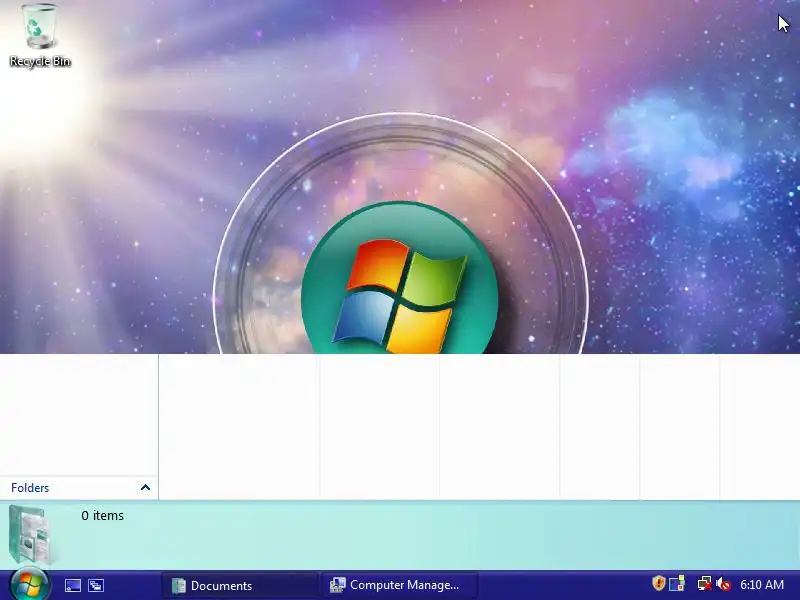
Task: Click Show Desktop quick launch icon
Action: click(72, 585)
